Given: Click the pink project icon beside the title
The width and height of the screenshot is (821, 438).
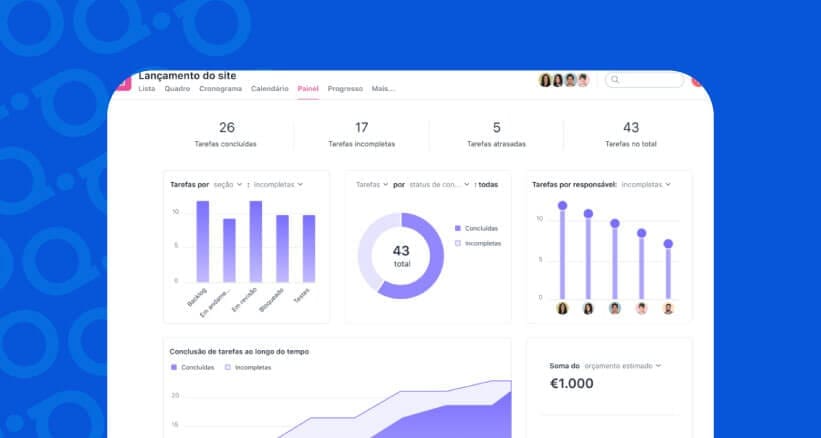Looking at the screenshot, I should pos(123,83).
